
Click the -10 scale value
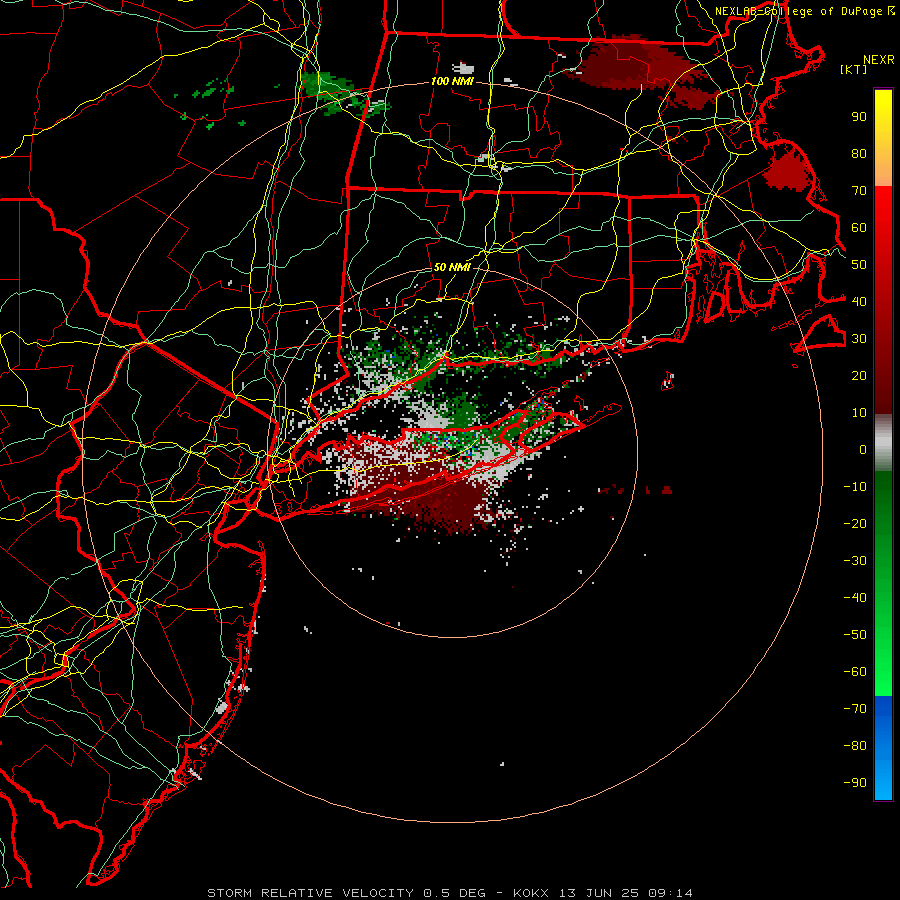tap(855, 487)
